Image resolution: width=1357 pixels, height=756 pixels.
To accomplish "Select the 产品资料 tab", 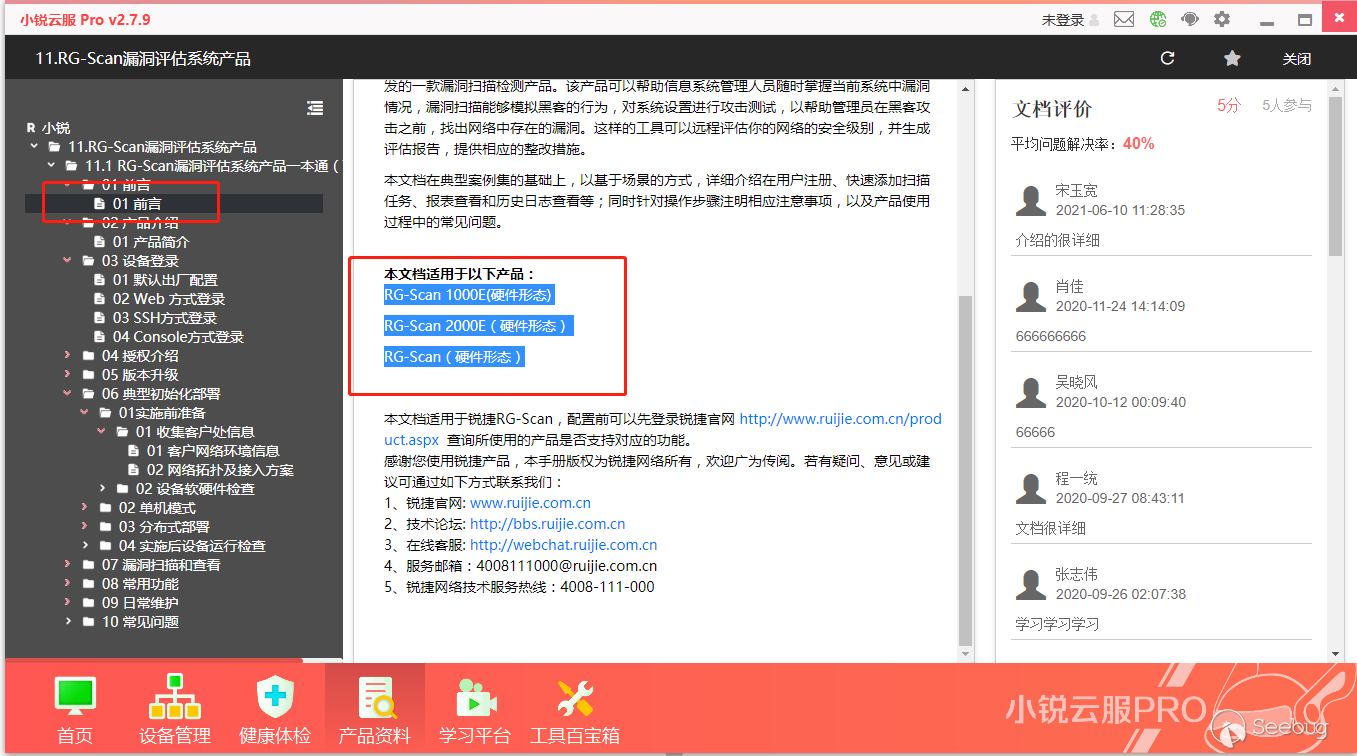I will click(x=375, y=710).
